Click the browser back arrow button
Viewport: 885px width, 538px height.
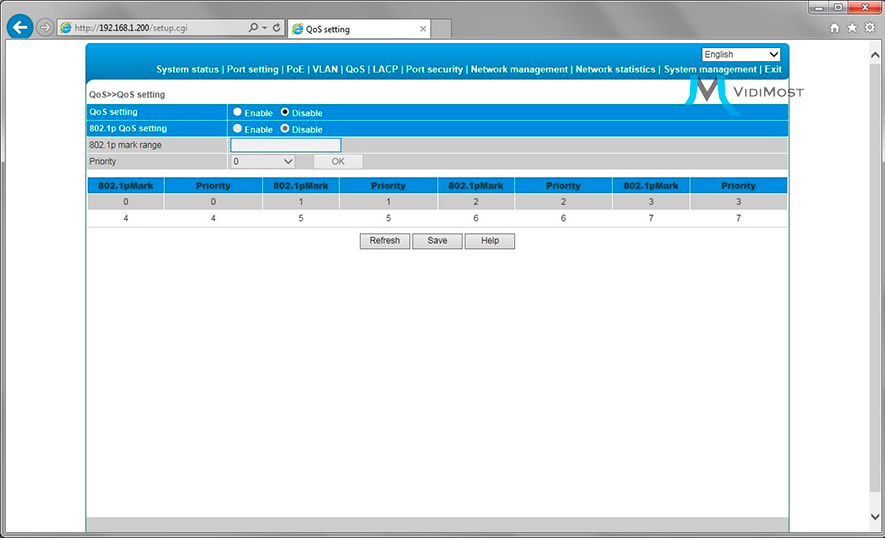click(19, 28)
